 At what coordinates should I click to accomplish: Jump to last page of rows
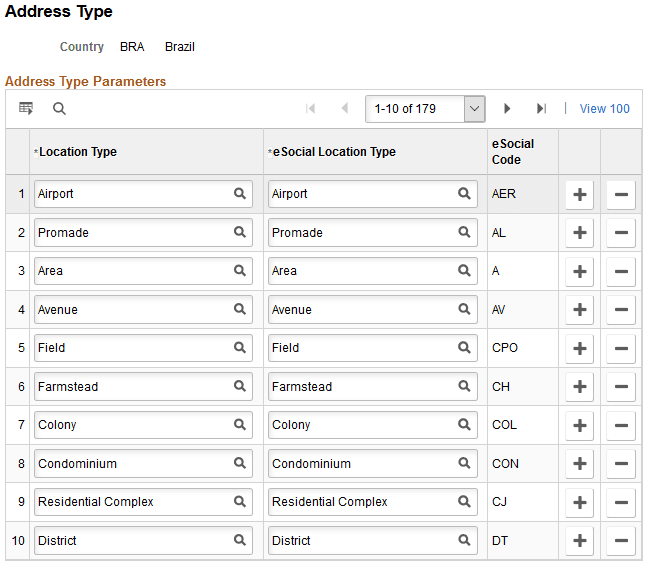[x=541, y=109]
